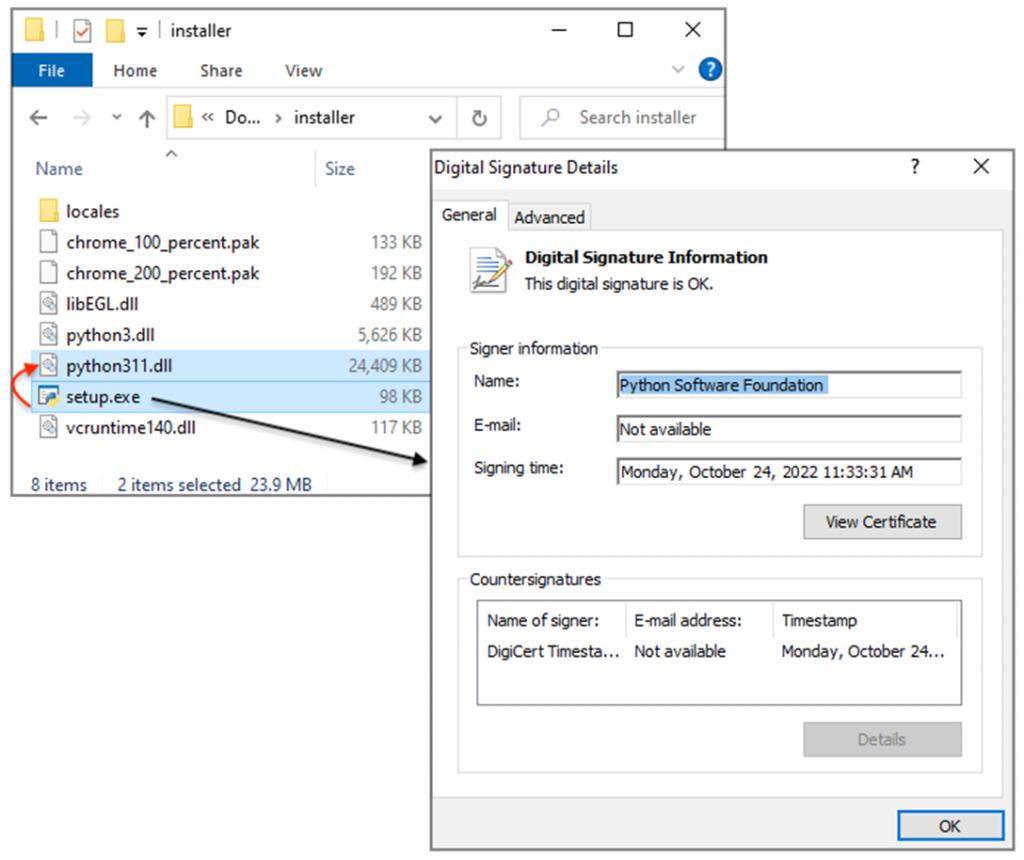This screenshot has width=1024, height=860.
Task: Click the E-mail Not available field
Action: tap(789, 429)
